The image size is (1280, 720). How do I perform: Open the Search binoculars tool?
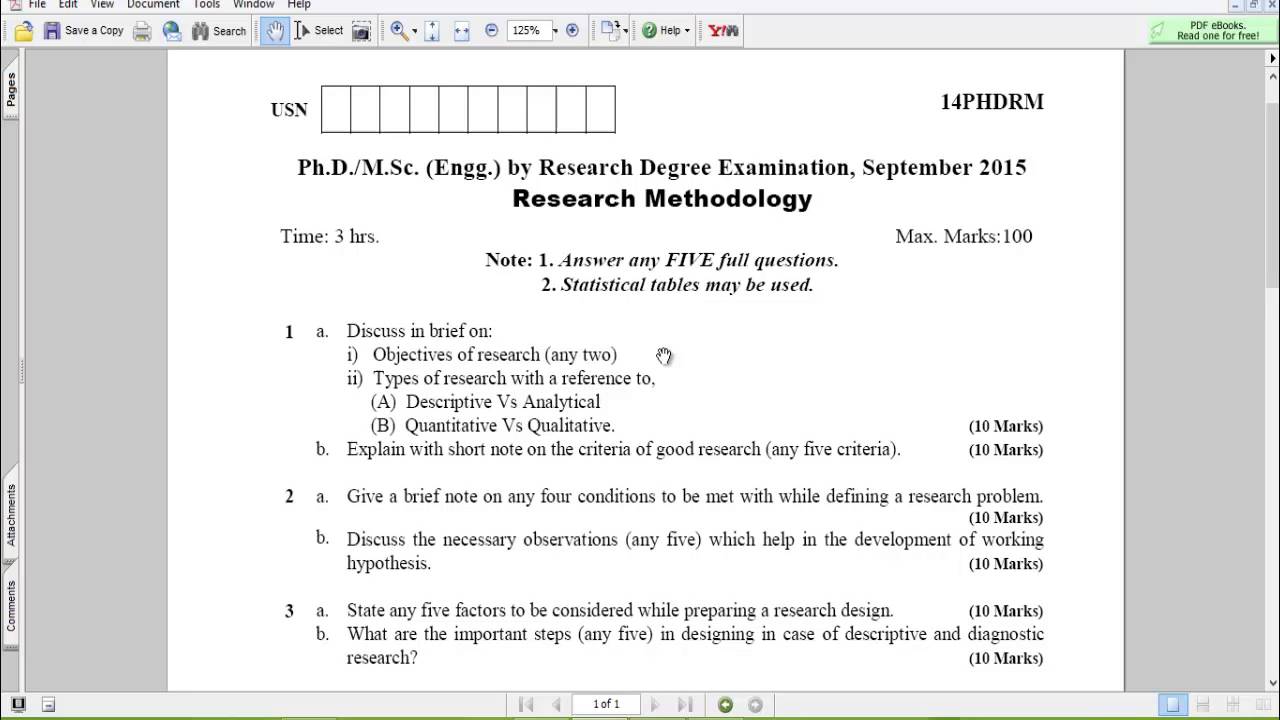[219, 31]
